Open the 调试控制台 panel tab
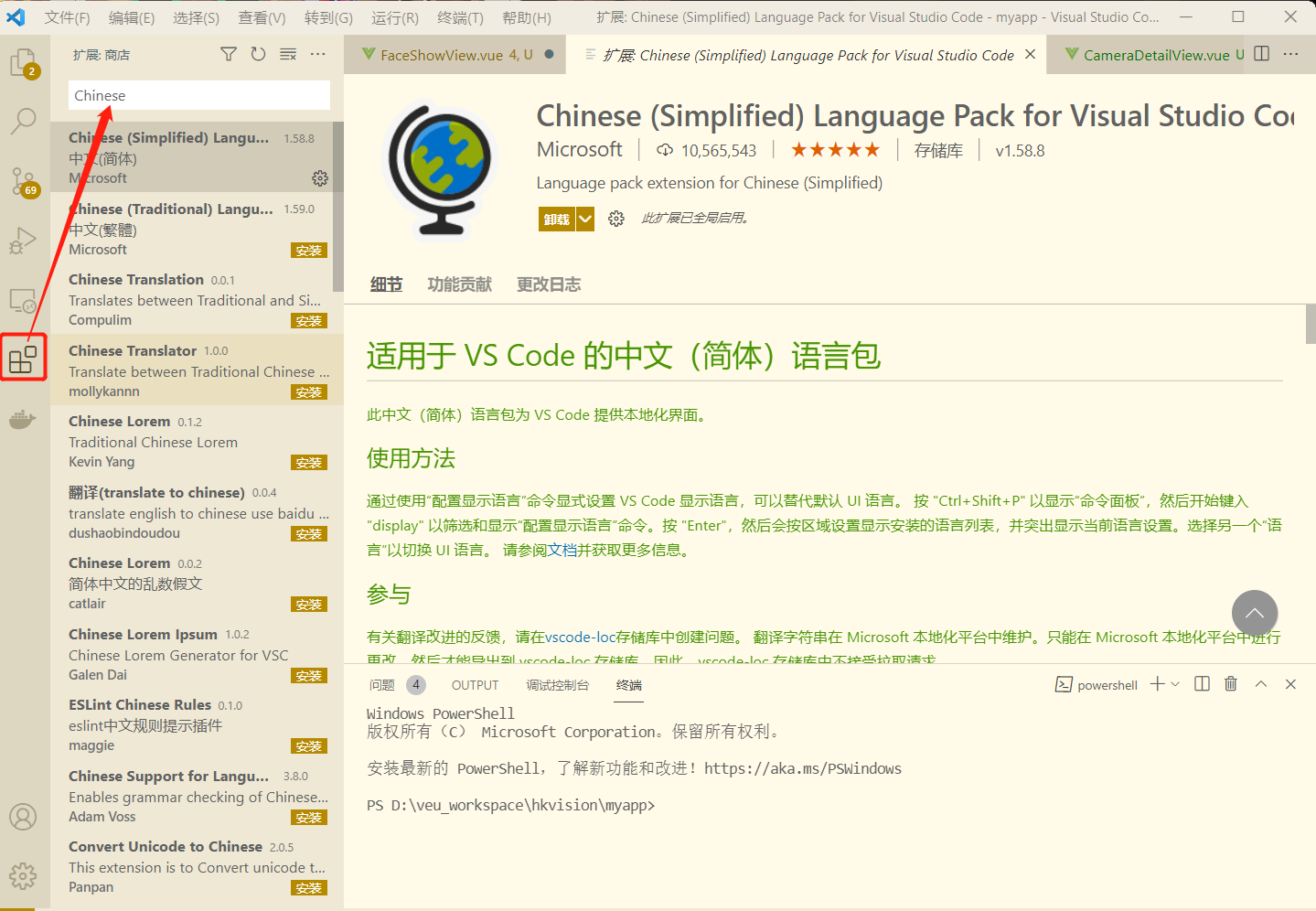Image resolution: width=1316 pixels, height=911 pixels. (x=557, y=685)
